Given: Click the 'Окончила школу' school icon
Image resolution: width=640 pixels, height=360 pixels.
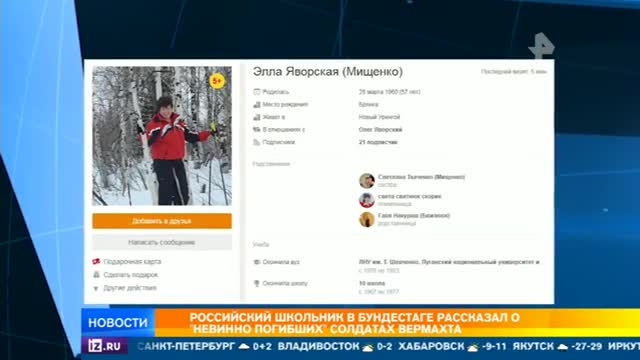Looking at the screenshot, I should click(257, 283).
